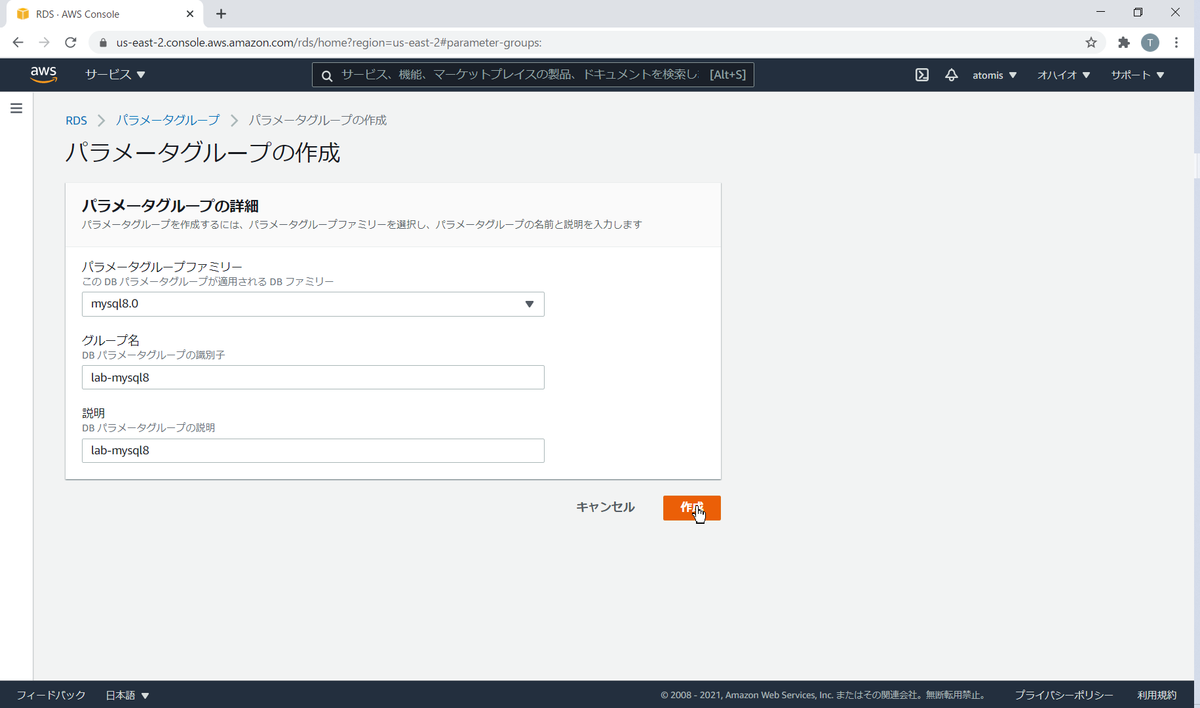Image resolution: width=1200 pixels, height=708 pixels.
Task: Click the notifications bell icon
Action: click(x=951, y=74)
